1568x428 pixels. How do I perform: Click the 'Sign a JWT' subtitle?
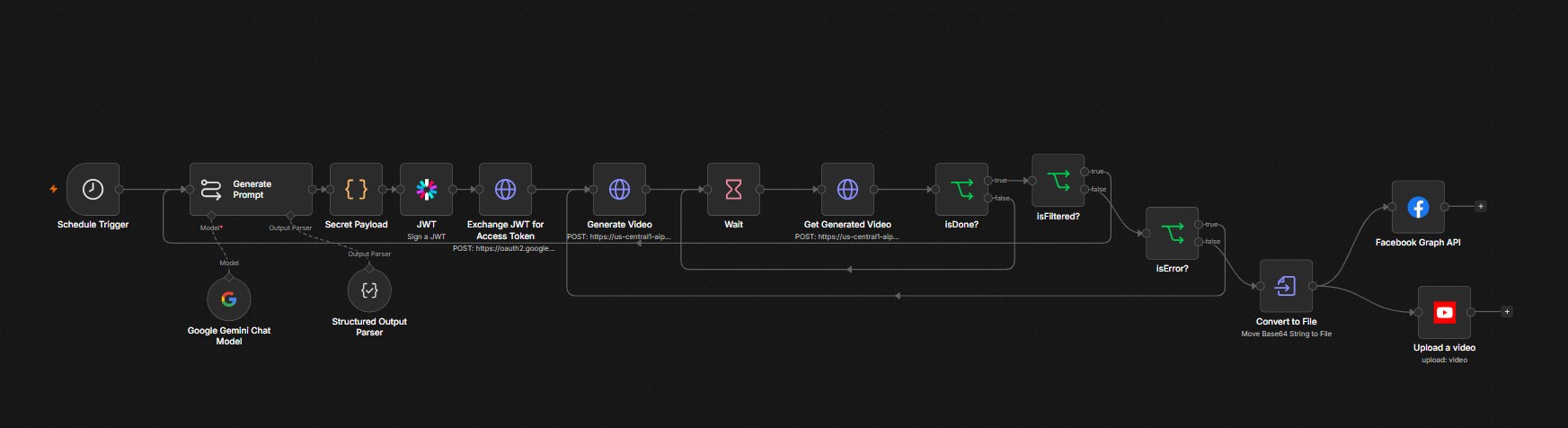coord(426,236)
